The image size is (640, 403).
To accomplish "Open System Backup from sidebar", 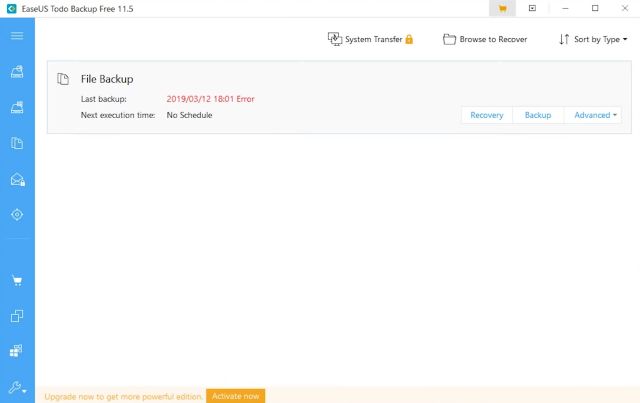I will click(17, 107).
